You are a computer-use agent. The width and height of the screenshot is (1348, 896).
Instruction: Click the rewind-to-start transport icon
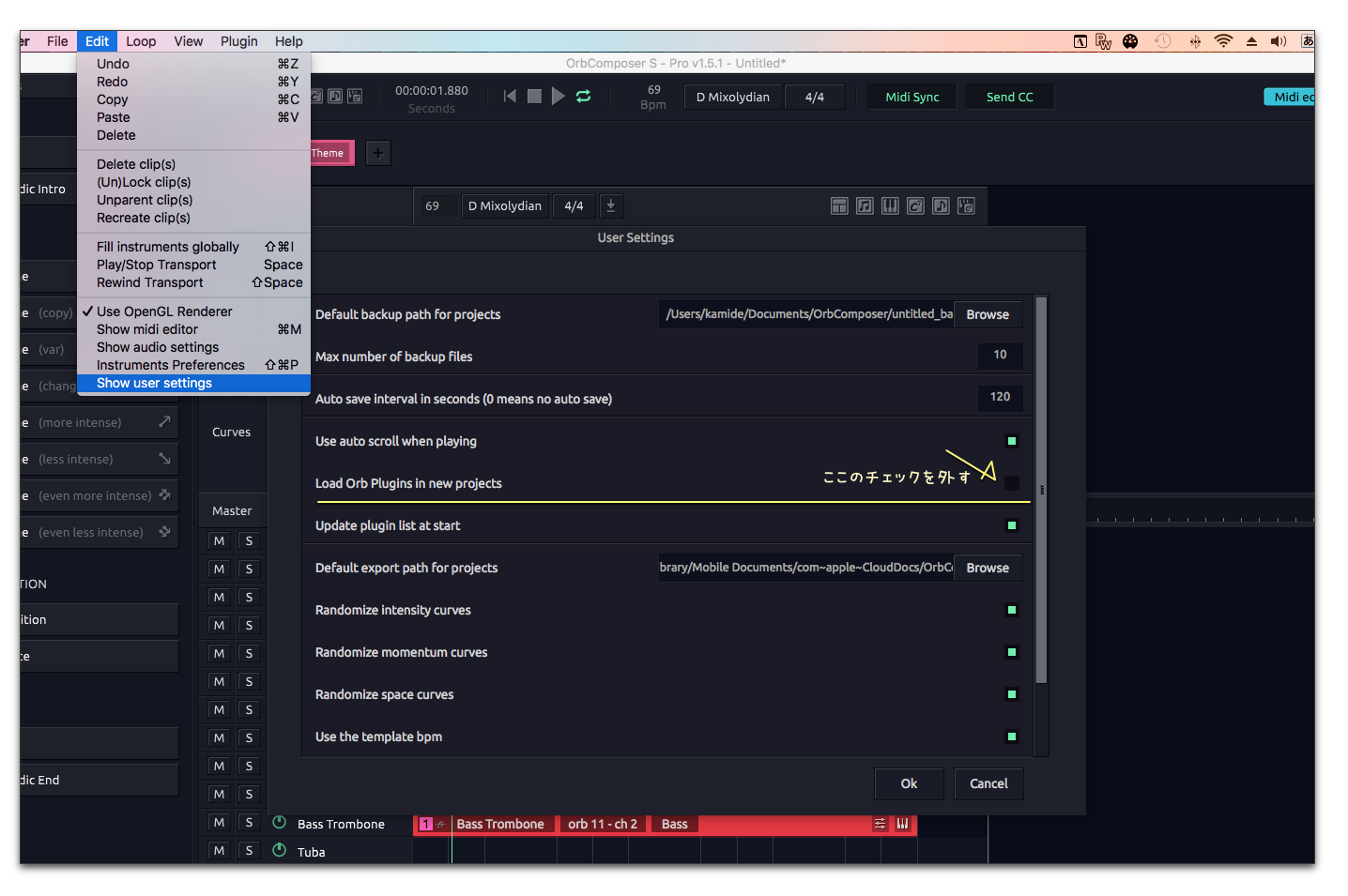pyautogui.click(x=510, y=97)
